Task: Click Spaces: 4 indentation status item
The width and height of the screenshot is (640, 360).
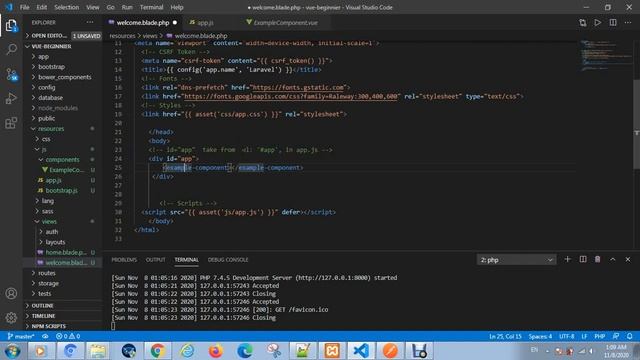Action: [540, 336]
